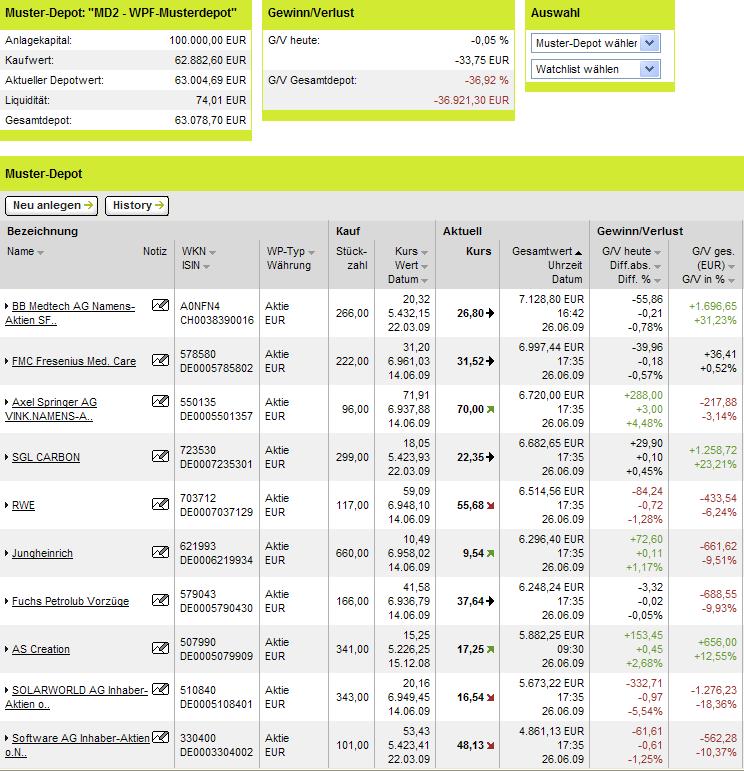744x771 pixels.
Task: Open Software AG Inhaber-Aktien link
Action: coord(77,745)
